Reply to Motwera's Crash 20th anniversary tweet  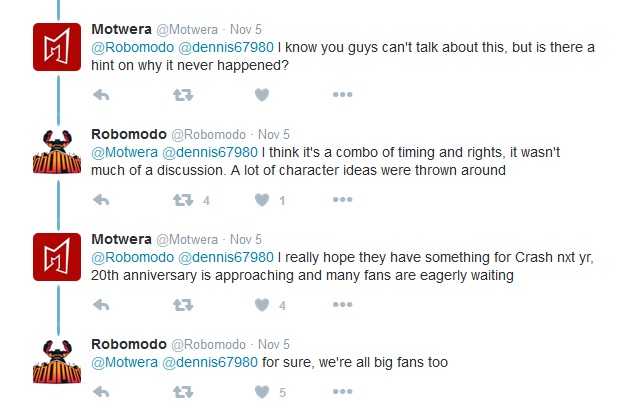[101, 305]
